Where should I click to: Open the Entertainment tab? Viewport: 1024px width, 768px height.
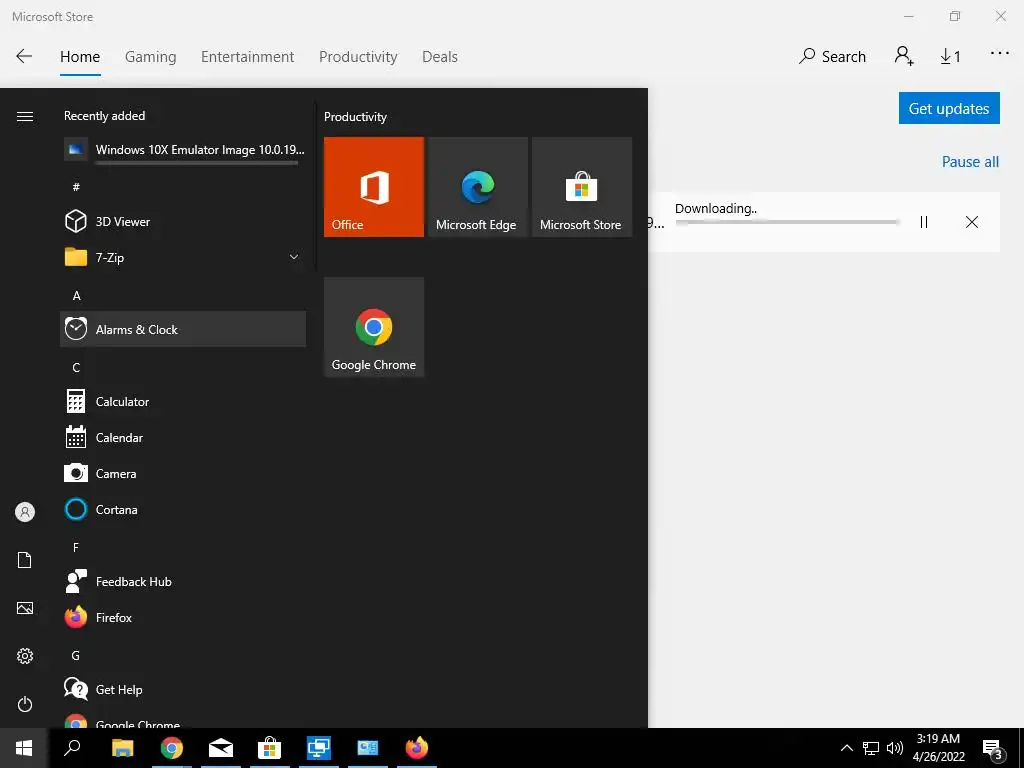(x=248, y=57)
